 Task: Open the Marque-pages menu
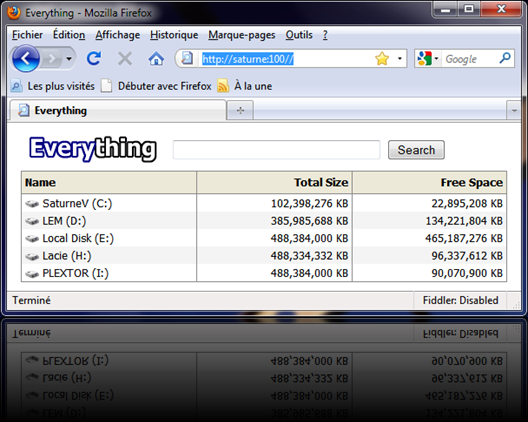[x=241, y=35]
